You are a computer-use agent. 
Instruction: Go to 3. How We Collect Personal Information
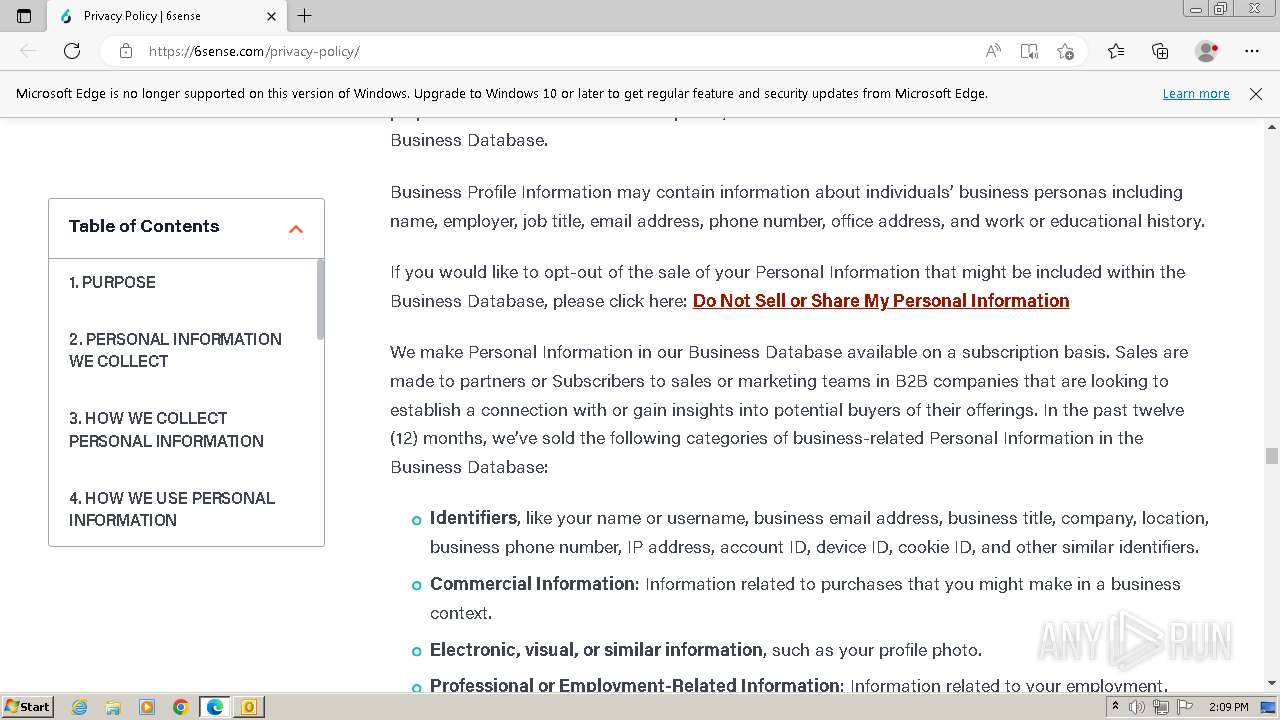pos(166,429)
